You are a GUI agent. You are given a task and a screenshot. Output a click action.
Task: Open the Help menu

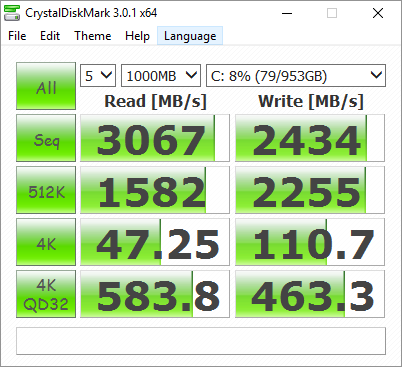tap(137, 36)
